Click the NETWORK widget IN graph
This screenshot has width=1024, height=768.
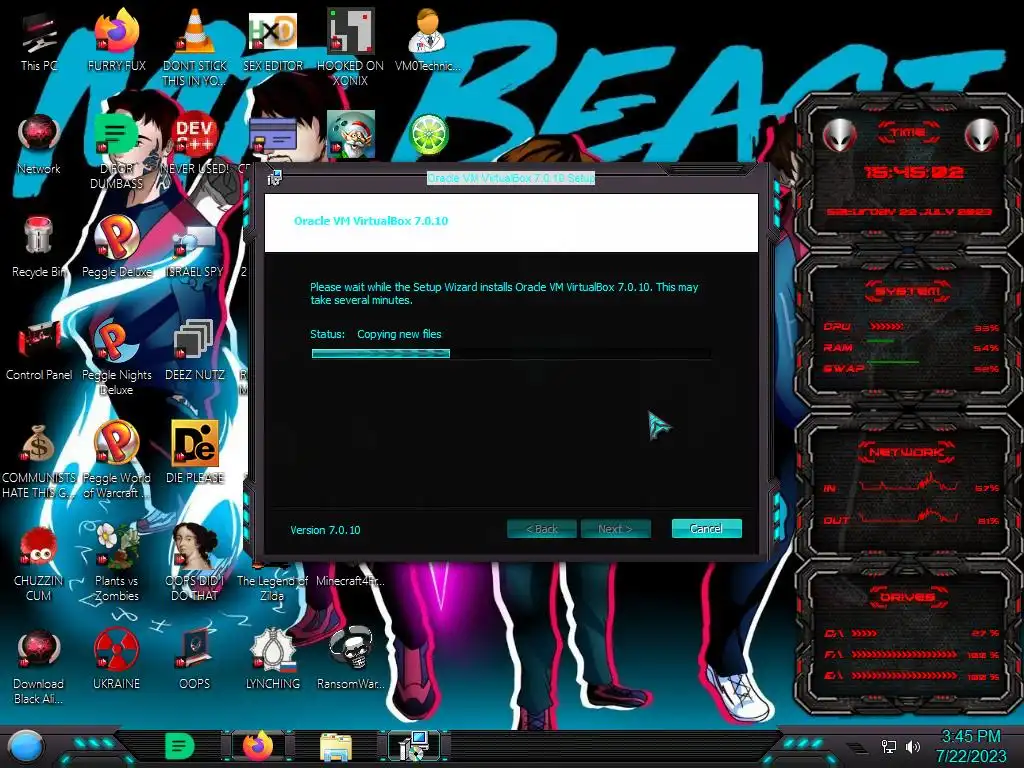pyautogui.click(x=909, y=483)
